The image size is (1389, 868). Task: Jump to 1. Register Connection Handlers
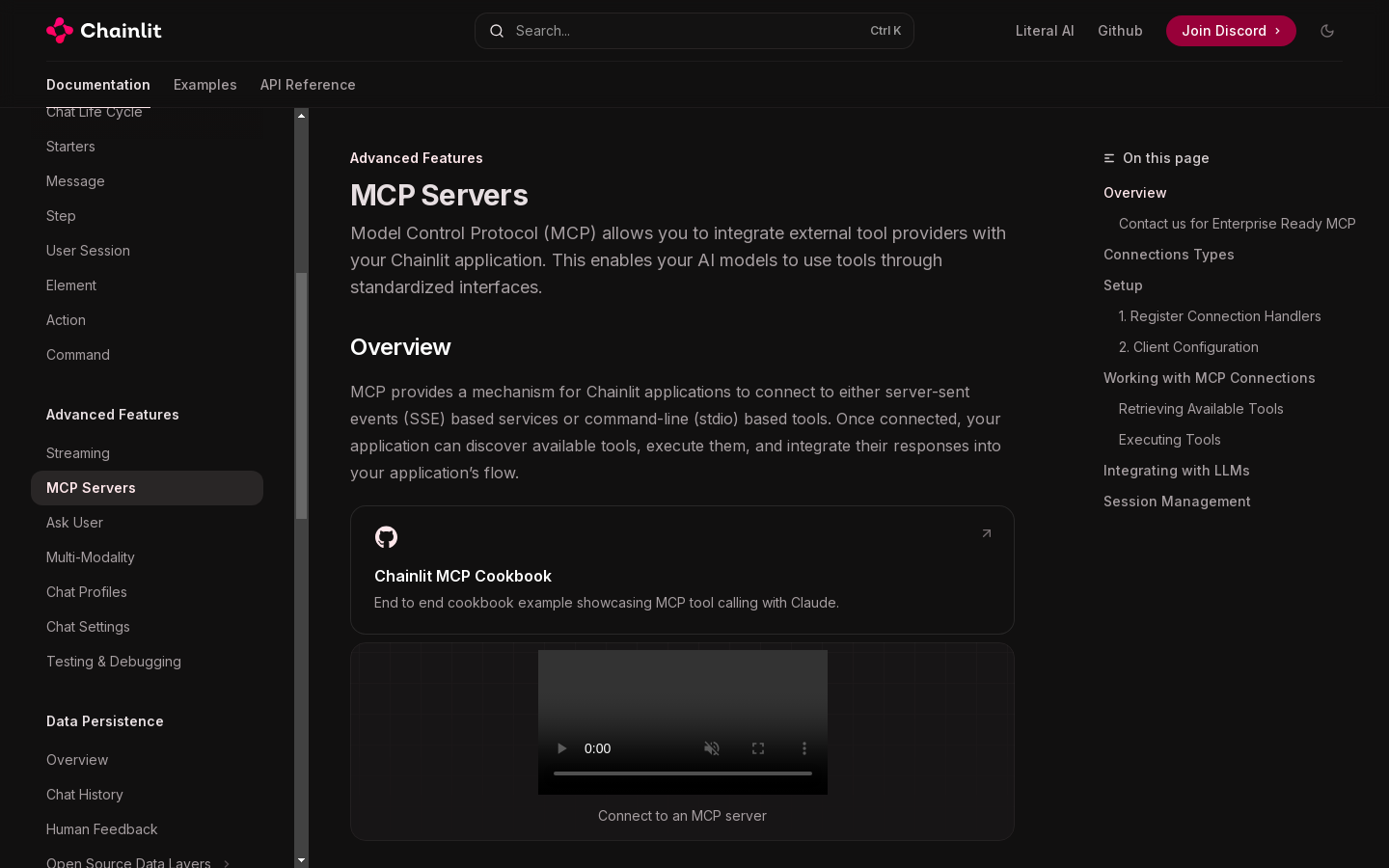[1219, 316]
